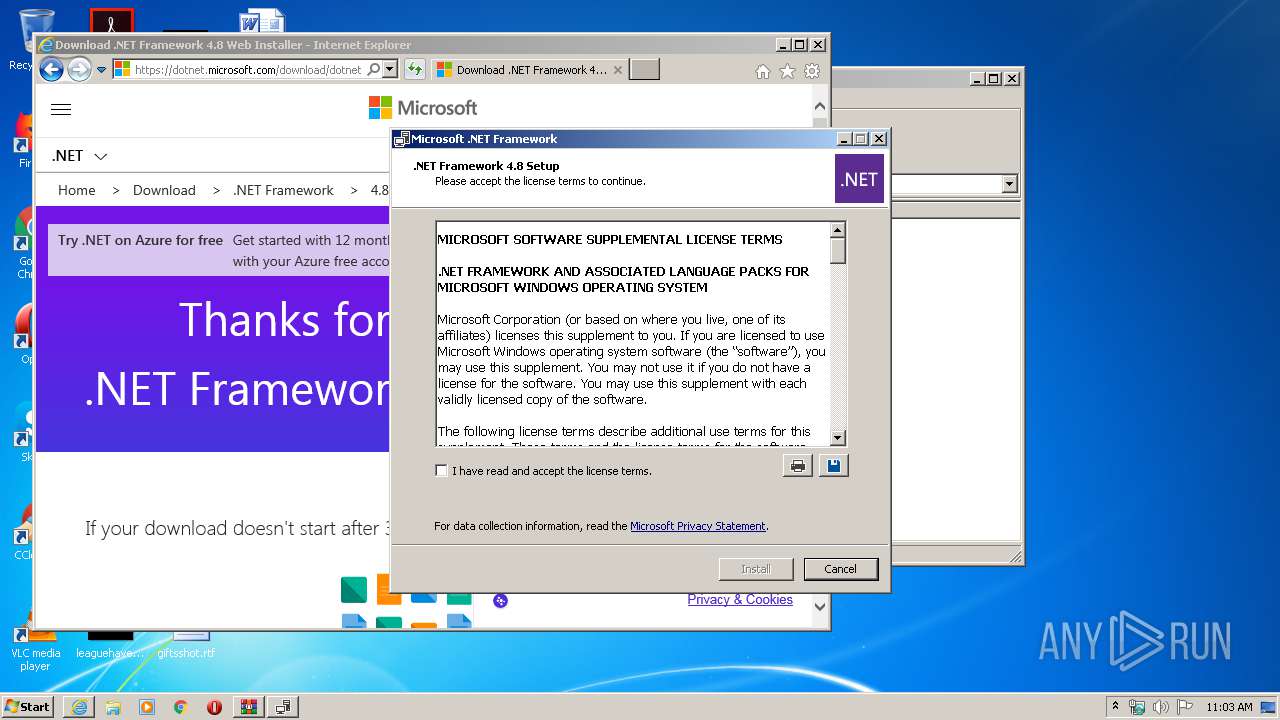
Task: Click the Cancel button in setup
Action: tap(840, 569)
